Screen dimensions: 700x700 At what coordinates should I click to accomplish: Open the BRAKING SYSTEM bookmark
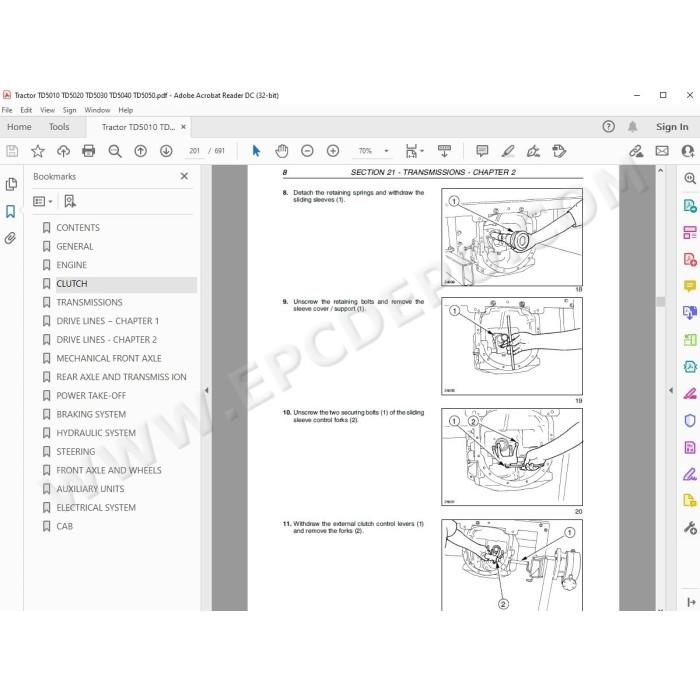91,414
